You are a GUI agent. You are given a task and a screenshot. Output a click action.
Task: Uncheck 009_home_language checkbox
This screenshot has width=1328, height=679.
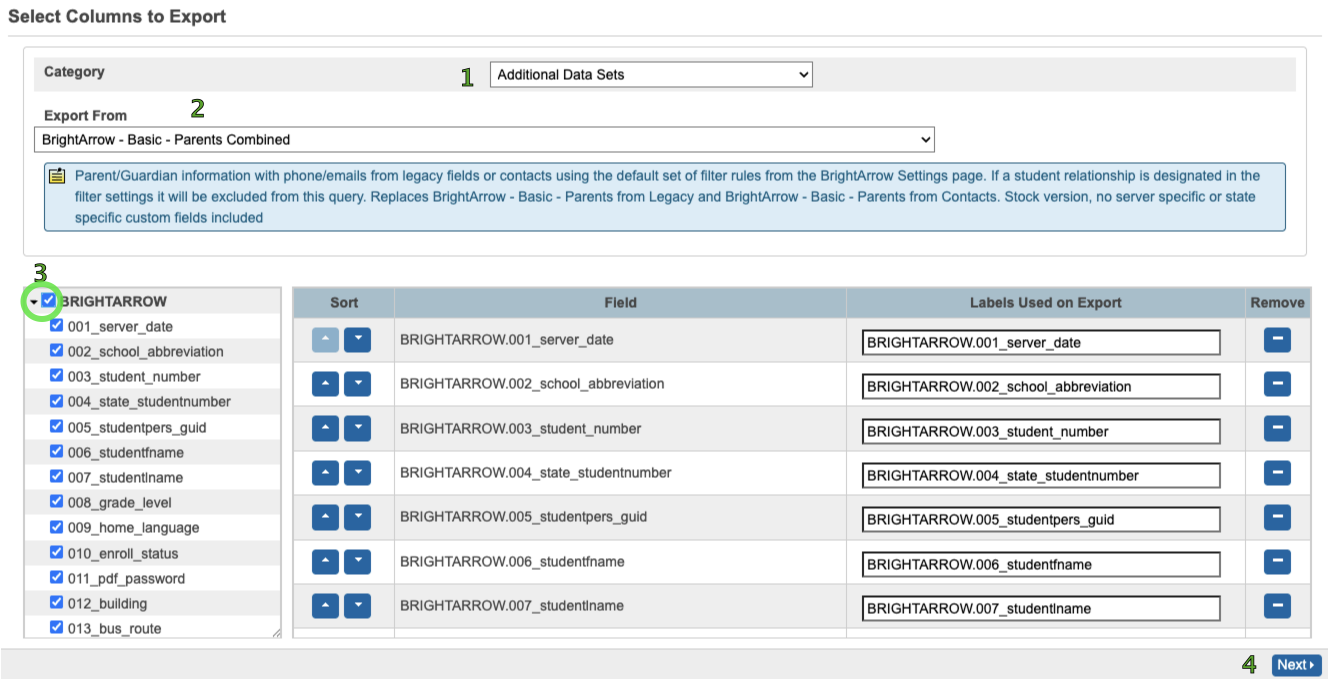pyautogui.click(x=57, y=526)
